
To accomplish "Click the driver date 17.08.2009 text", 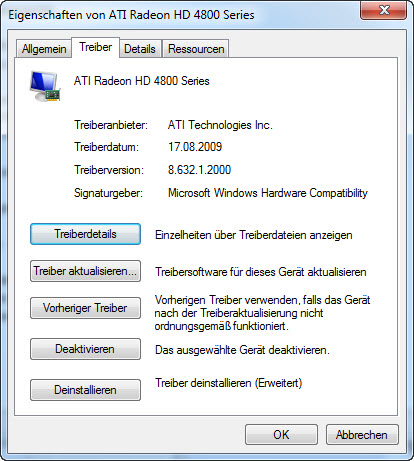I will 195,147.
